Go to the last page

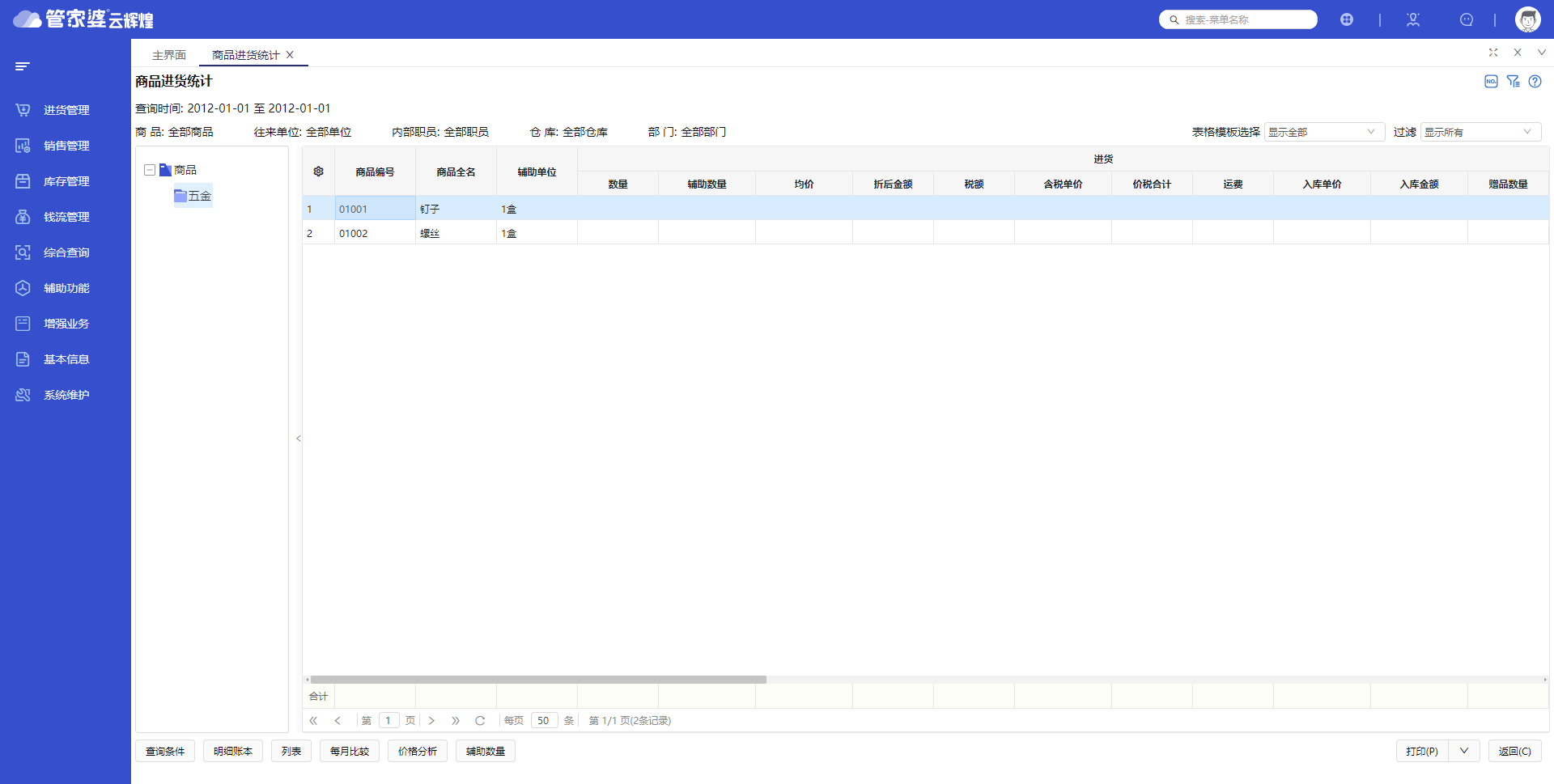(456, 721)
